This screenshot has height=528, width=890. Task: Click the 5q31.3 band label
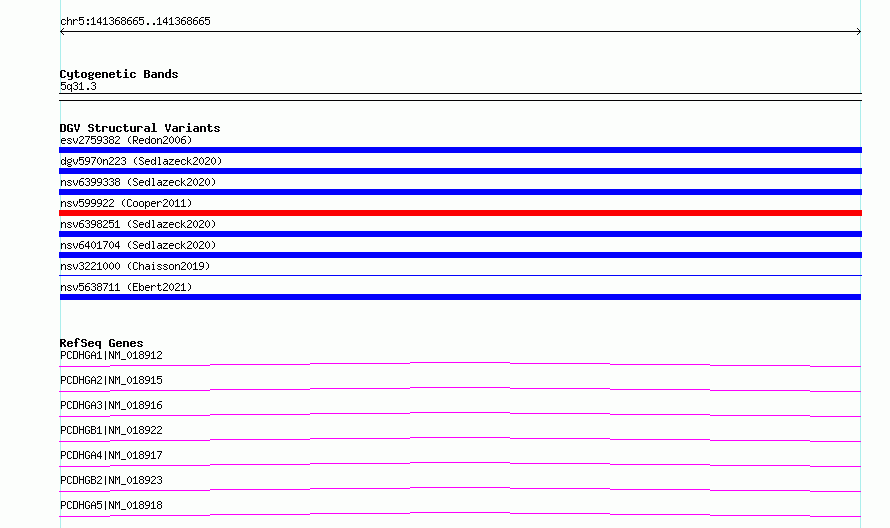point(78,86)
